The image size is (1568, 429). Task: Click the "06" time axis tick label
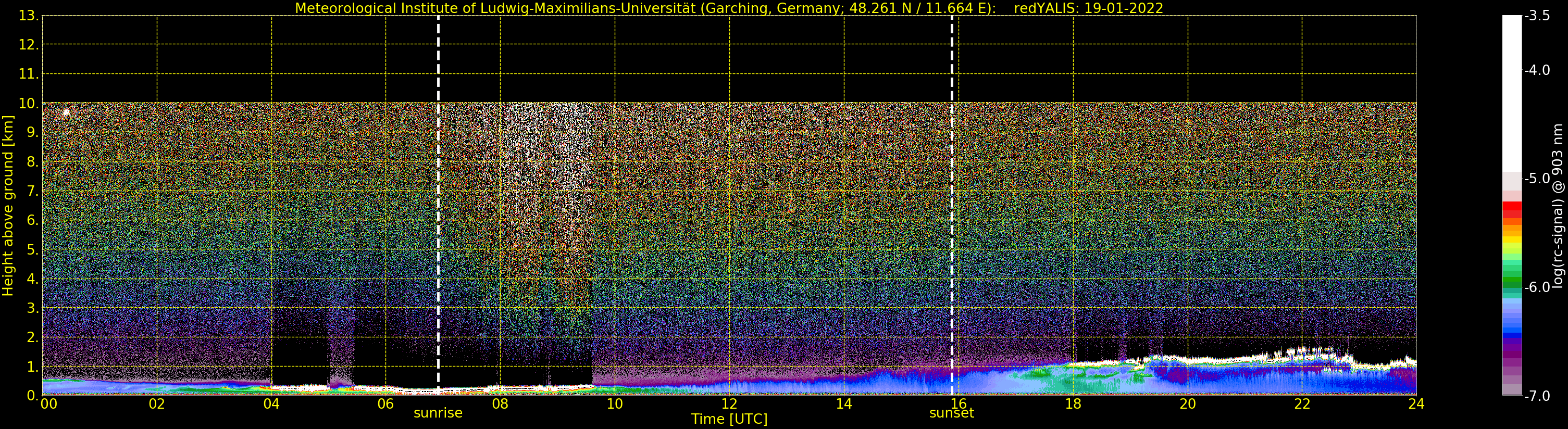386,404
